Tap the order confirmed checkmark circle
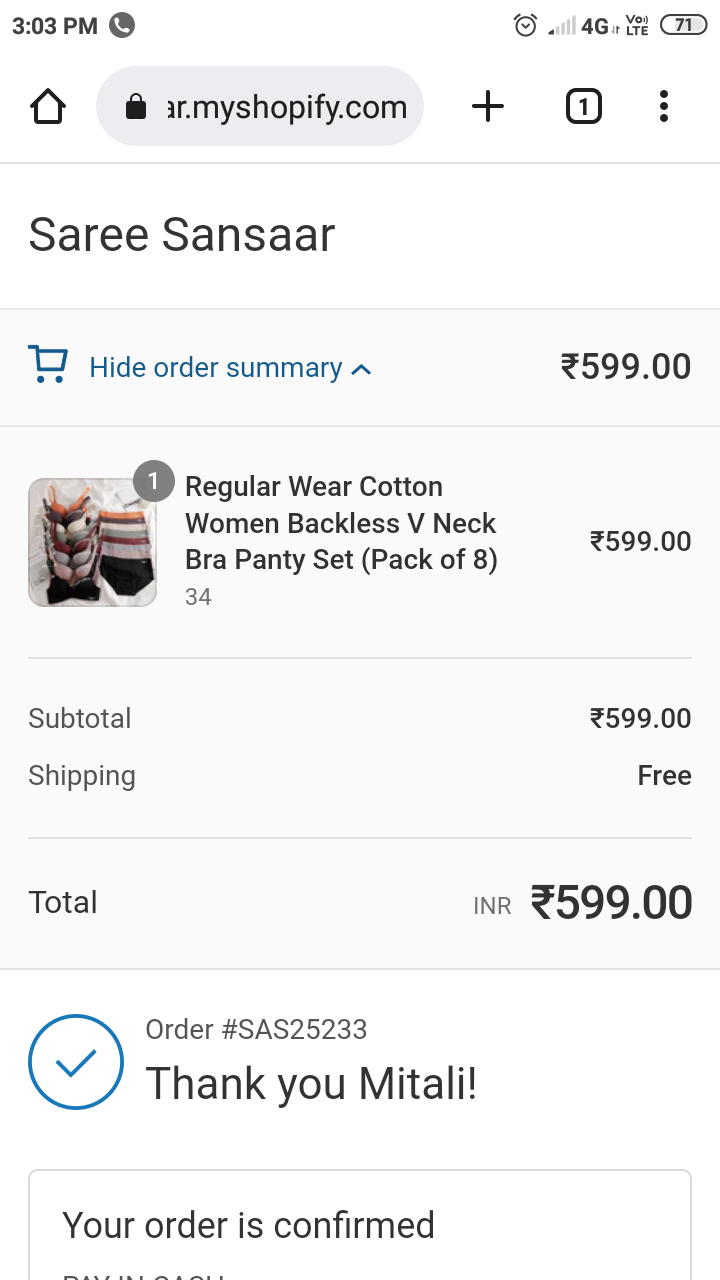The width and height of the screenshot is (720, 1280). pos(76,1063)
